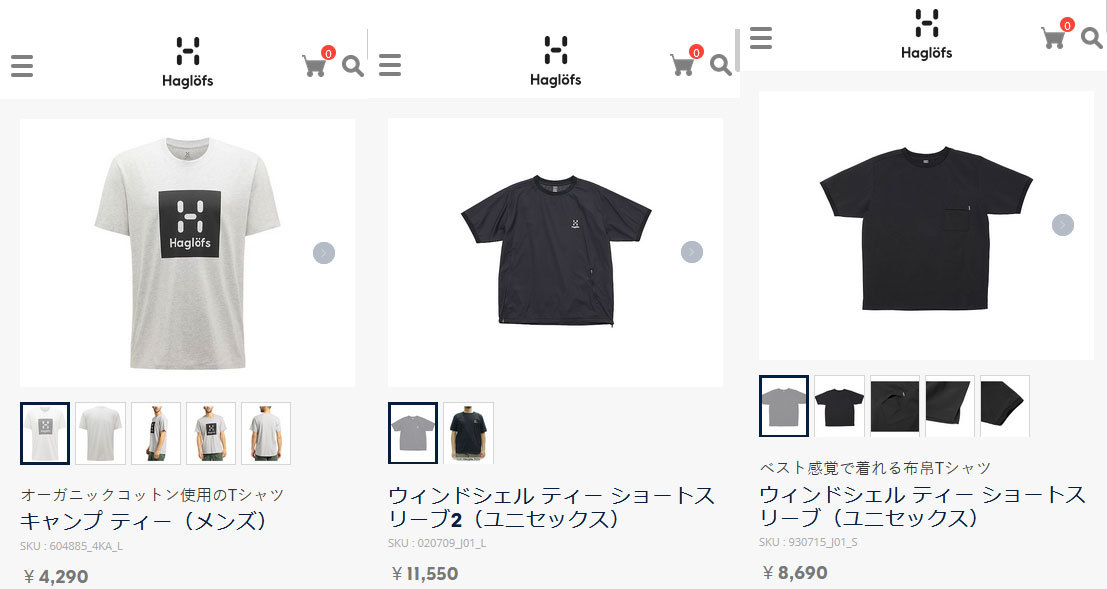Open hamburger menu in the middle header
This screenshot has height=589, width=1107.
(390, 65)
